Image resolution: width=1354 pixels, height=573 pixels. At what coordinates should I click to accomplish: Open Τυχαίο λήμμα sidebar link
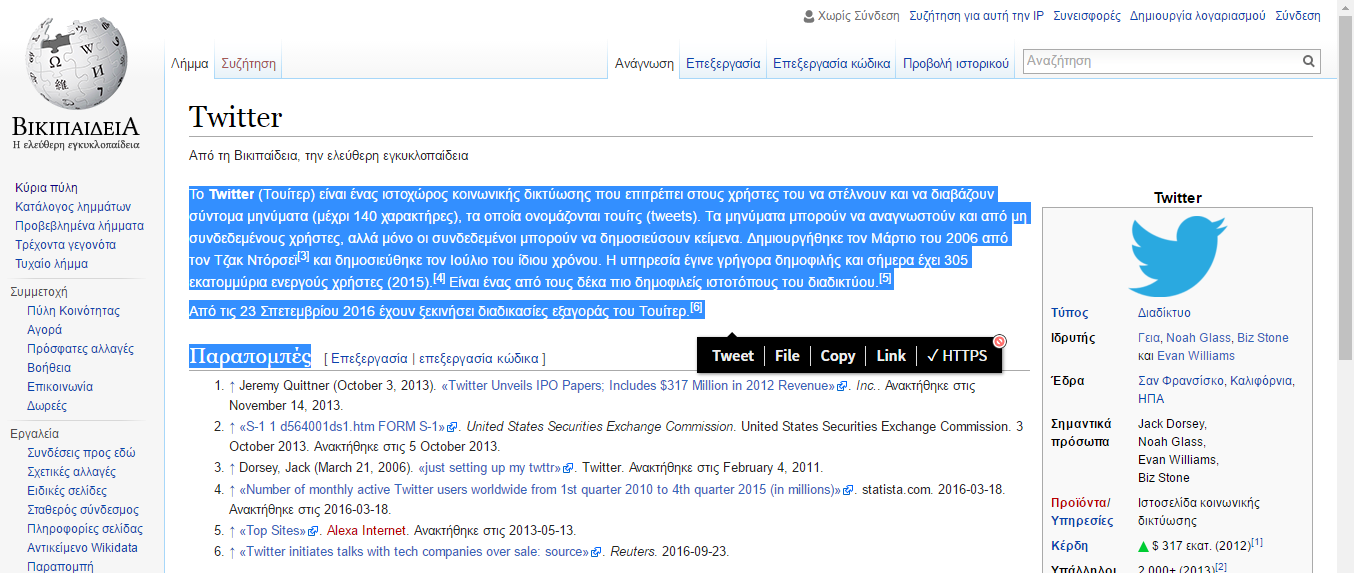(51, 264)
